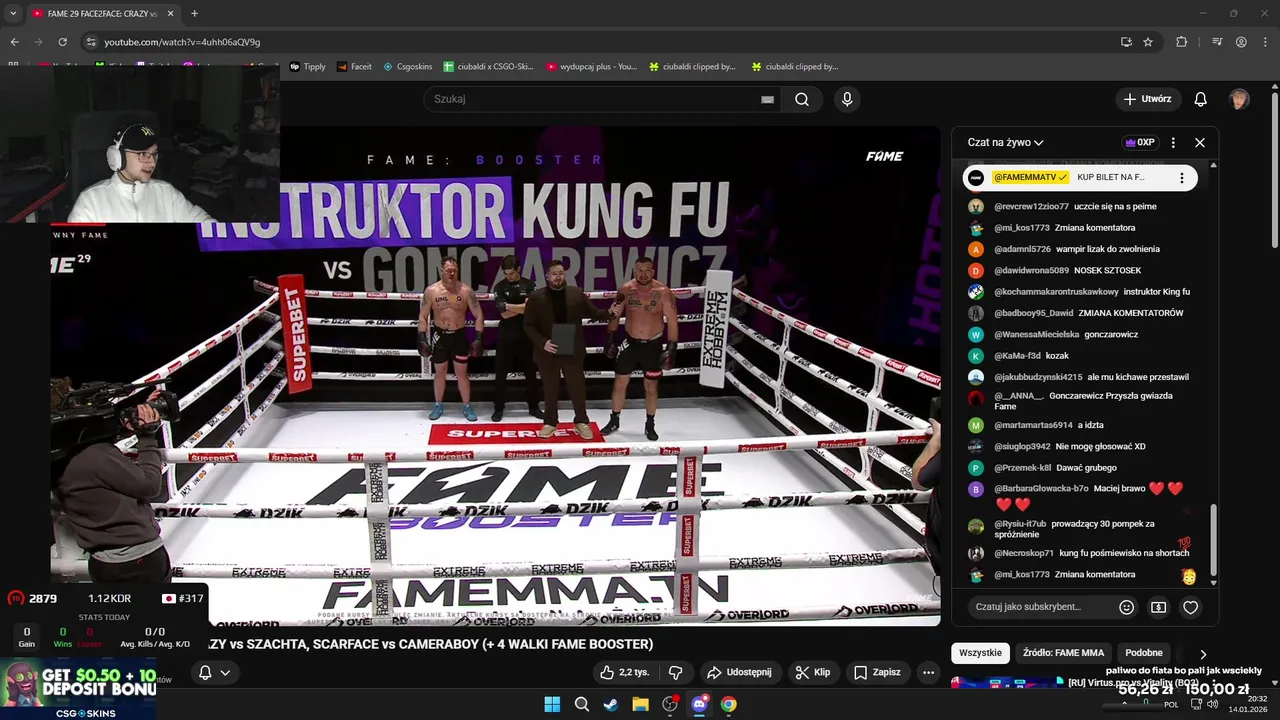Open Csgoskins bookmark
1280x720 pixels.
point(408,67)
